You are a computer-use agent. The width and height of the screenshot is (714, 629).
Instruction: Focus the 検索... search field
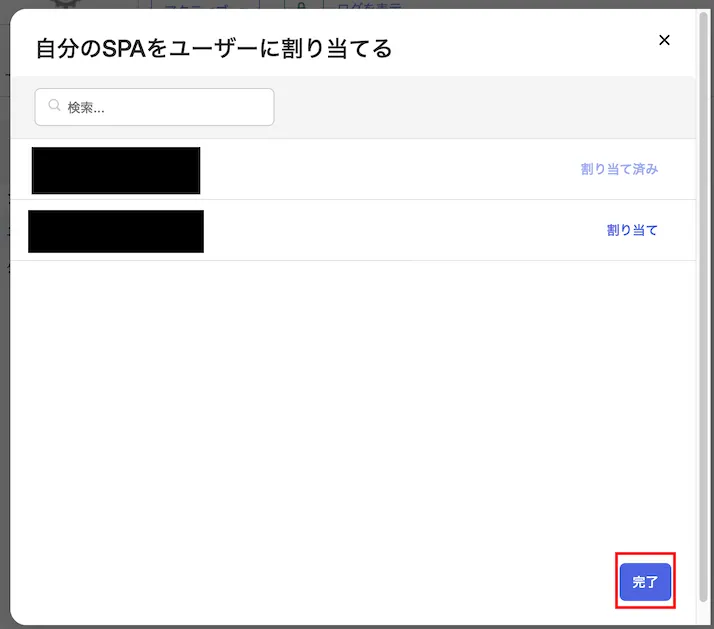coord(154,107)
